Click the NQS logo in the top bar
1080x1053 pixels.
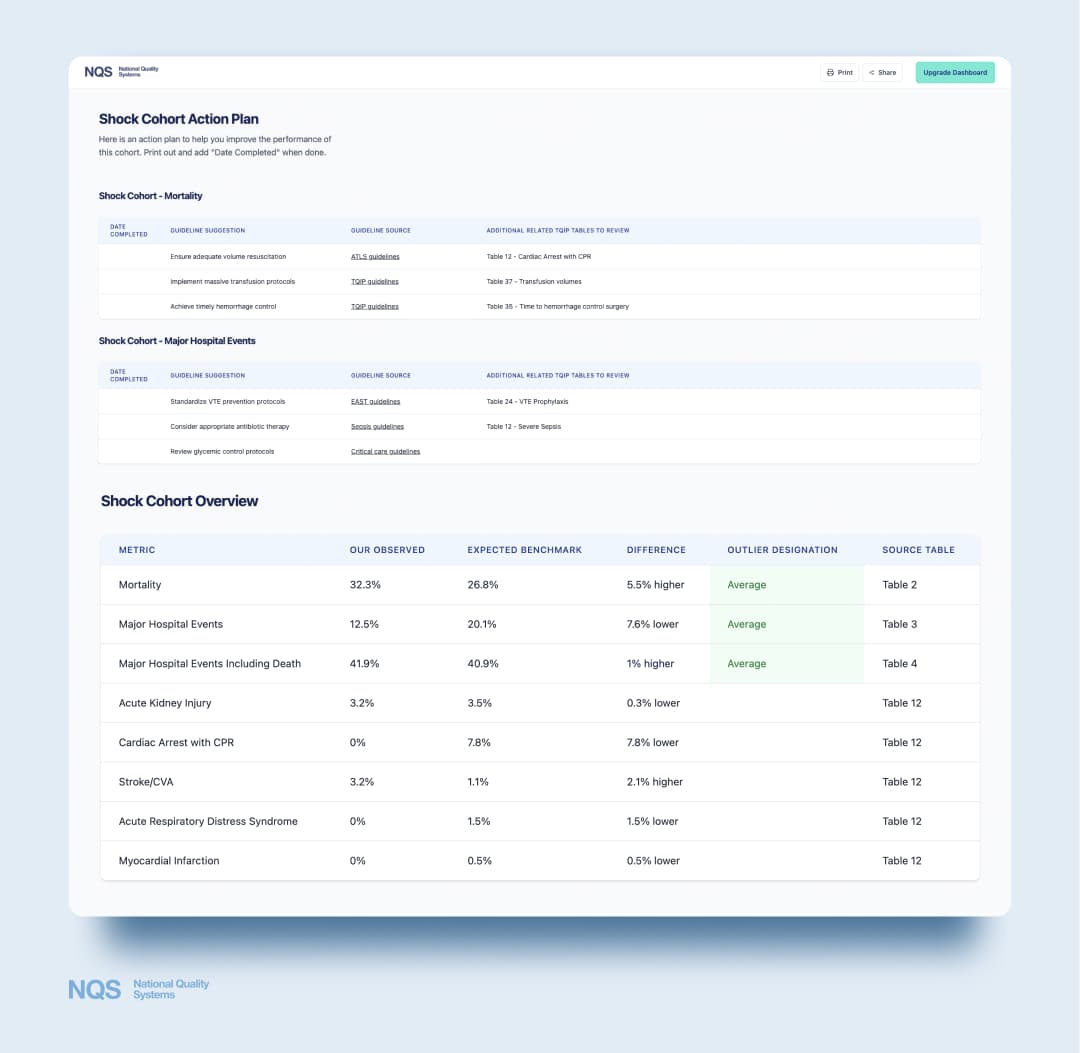tap(121, 72)
